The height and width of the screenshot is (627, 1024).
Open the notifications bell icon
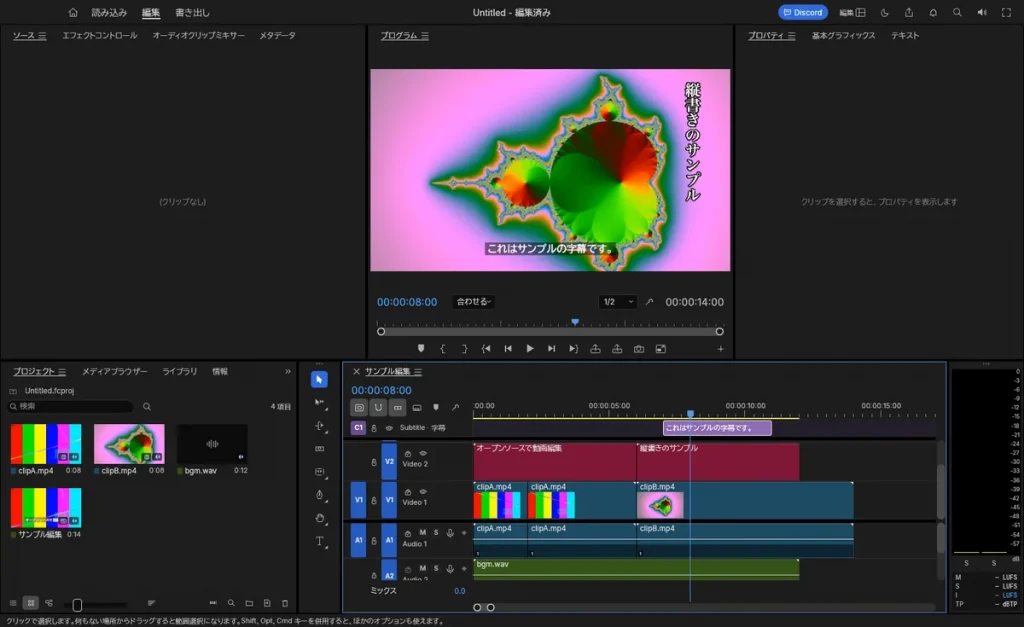933,12
